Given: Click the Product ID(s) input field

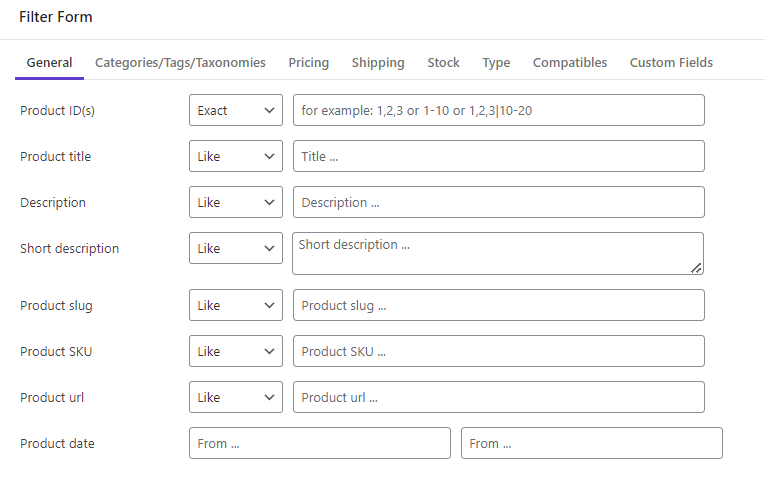Looking at the screenshot, I should (x=499, y=110).
